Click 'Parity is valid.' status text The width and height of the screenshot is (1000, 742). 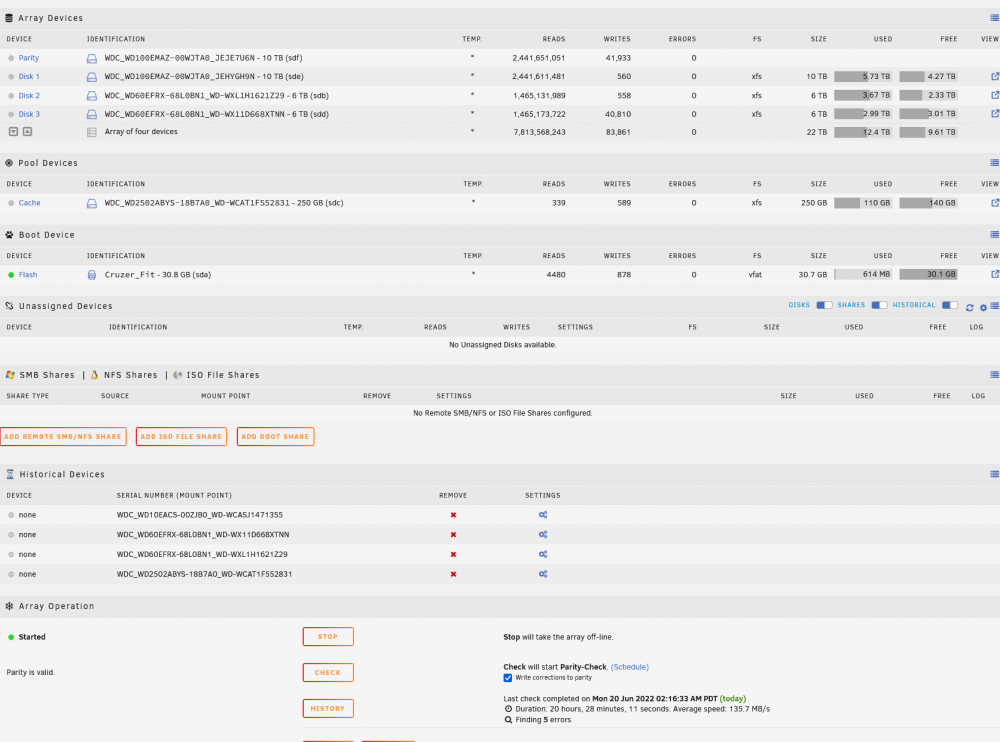tap(31, 672)
